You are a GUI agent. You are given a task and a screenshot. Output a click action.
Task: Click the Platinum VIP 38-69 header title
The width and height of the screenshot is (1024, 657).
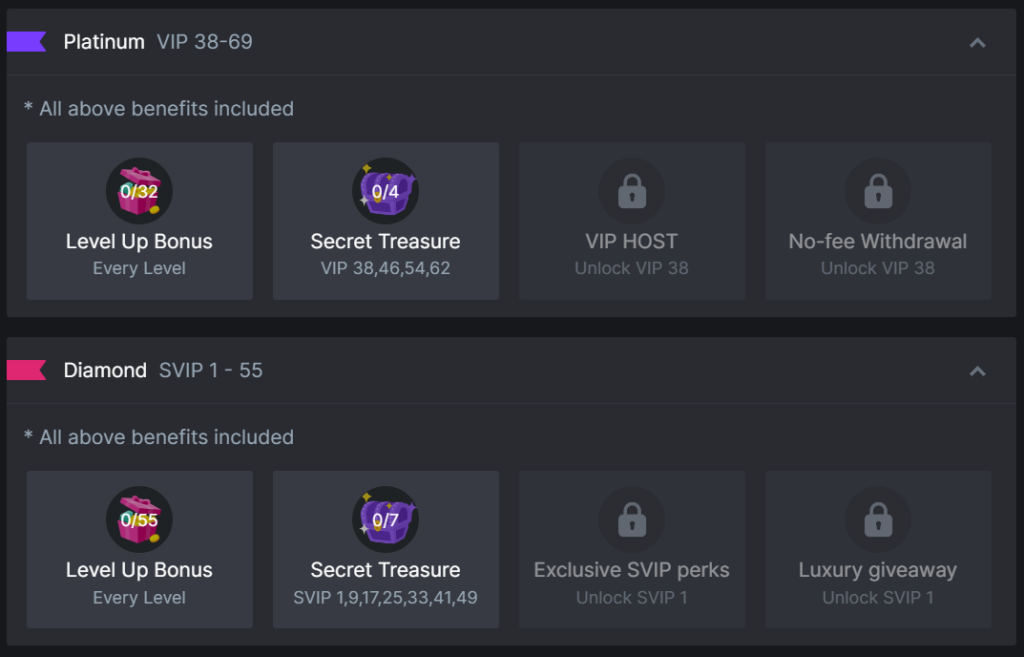coord(158,42)
